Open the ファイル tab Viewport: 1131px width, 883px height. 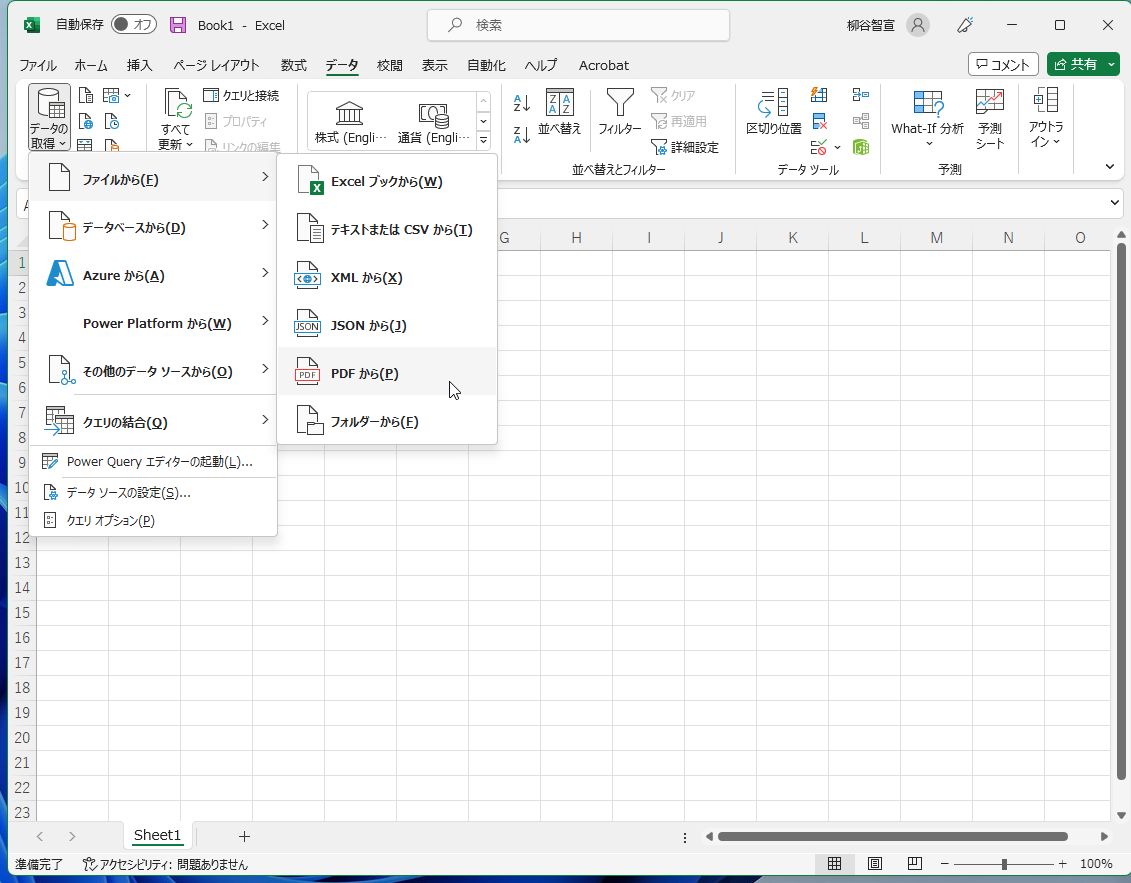pos(38,65)
